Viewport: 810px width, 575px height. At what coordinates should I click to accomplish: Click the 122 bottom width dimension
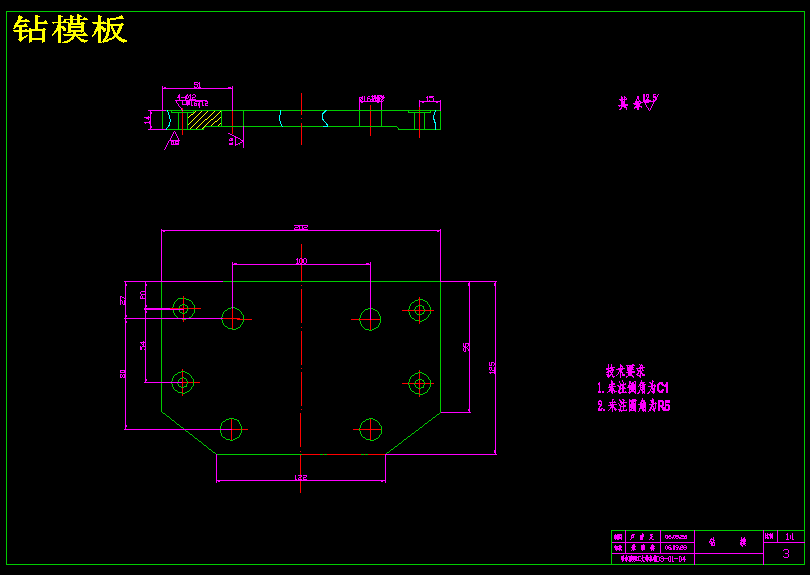[x=301, y=477]
